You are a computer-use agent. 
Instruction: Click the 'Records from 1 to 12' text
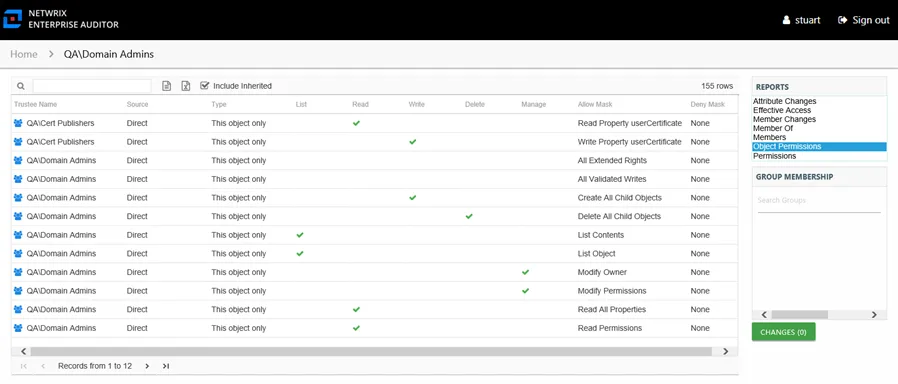click(x=94, y=366)
